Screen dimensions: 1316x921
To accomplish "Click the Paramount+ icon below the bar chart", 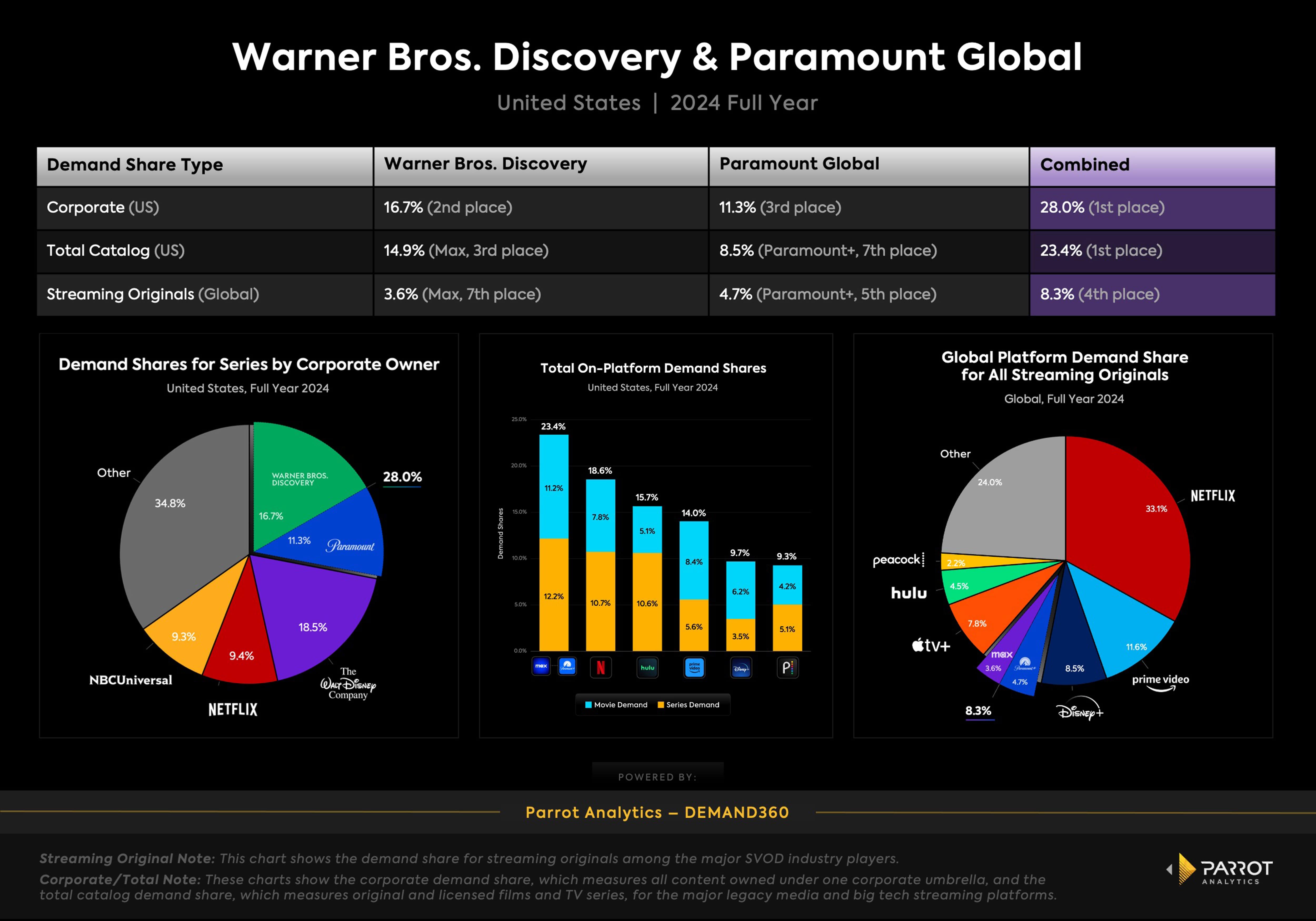I will click(x=567, y=666).
